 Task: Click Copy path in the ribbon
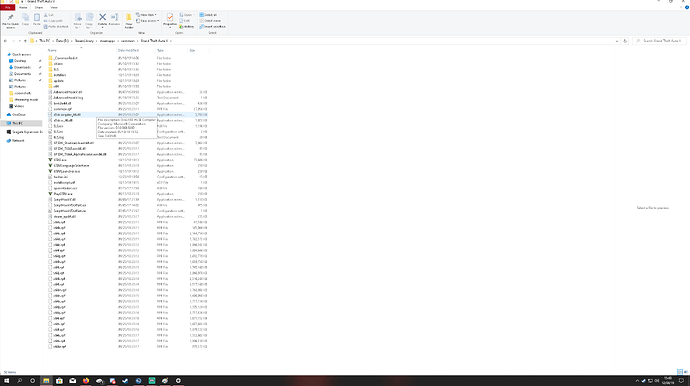click(x=53, y=21)
